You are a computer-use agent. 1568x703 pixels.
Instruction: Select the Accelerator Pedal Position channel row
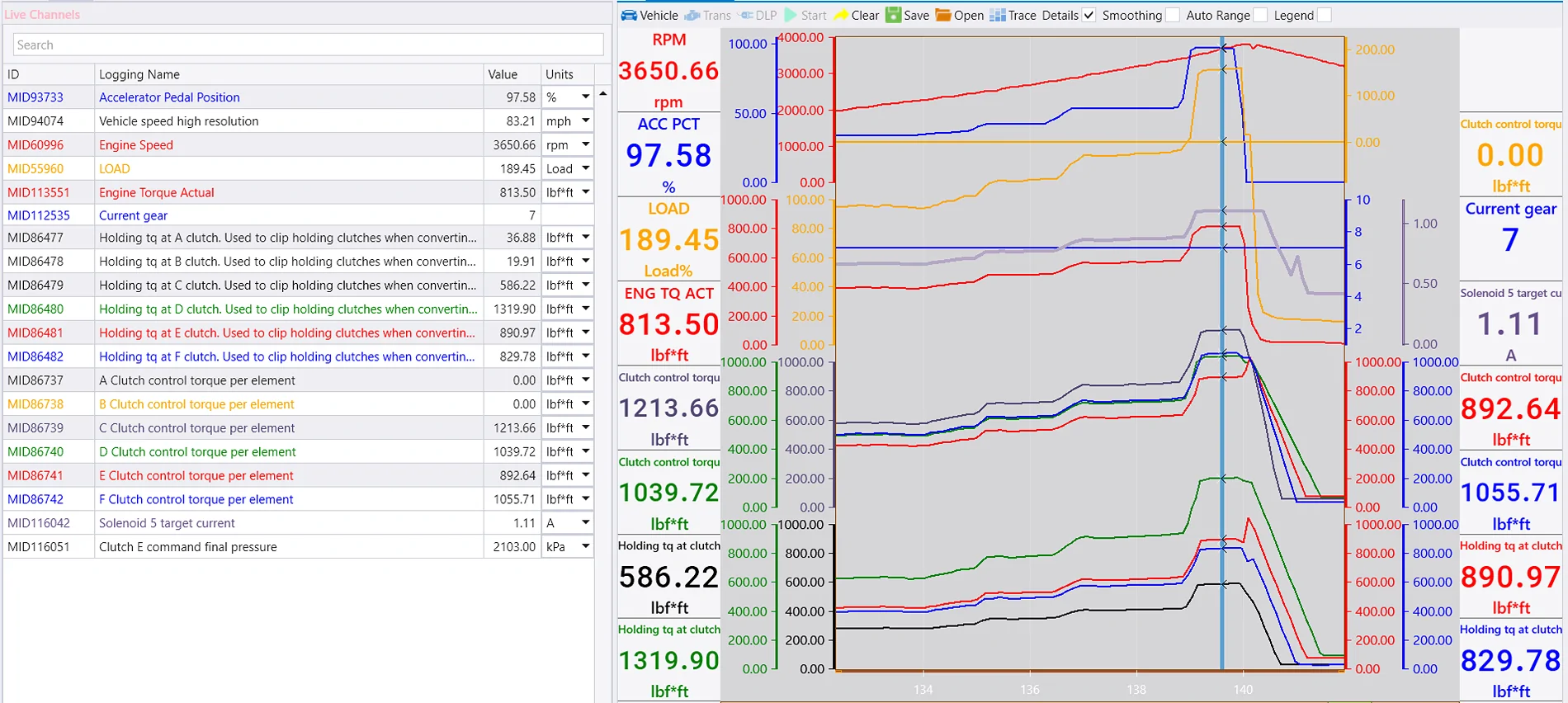point(169,97)
